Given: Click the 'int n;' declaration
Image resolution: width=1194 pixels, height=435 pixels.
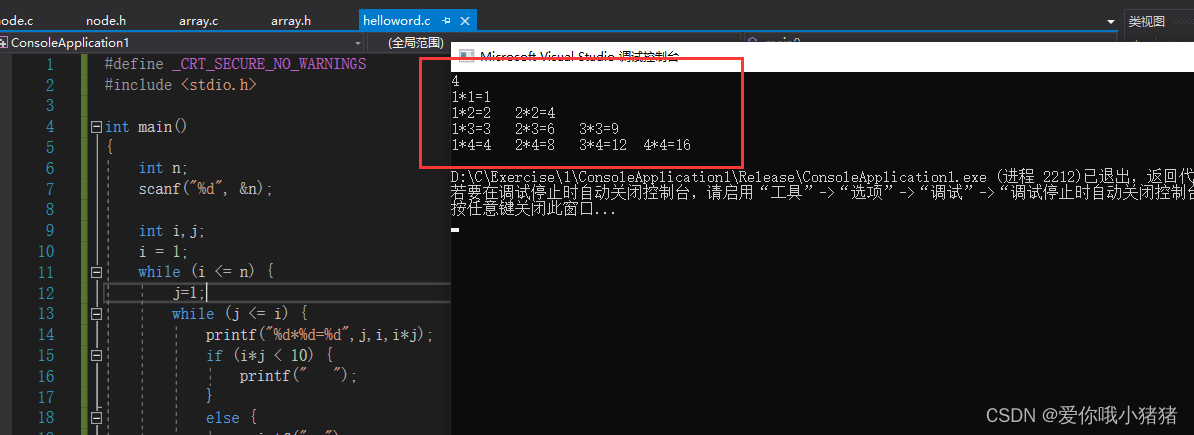Looking at the screenshot, I should [163, 168].
